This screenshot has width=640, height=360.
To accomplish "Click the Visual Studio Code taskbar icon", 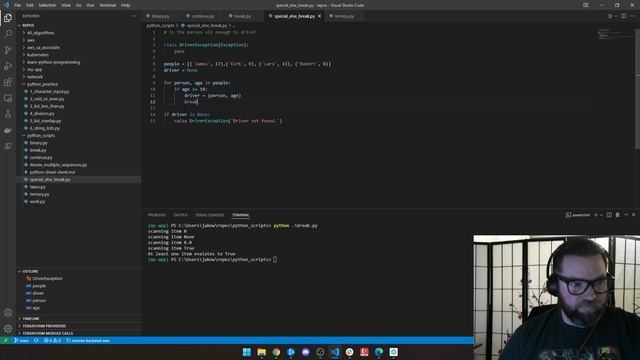I will [x=335, y=352].
